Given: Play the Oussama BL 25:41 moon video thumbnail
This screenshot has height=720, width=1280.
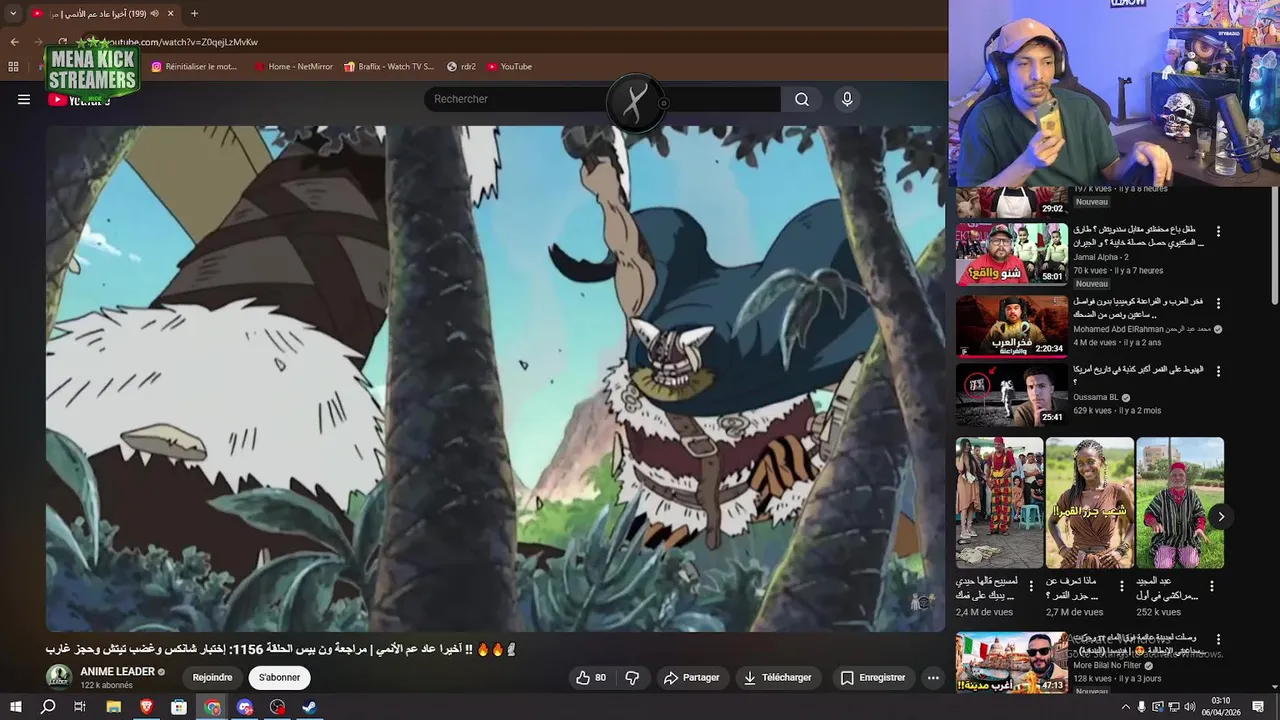Looking at the screenshot, I should click(x=1011, y=394).
